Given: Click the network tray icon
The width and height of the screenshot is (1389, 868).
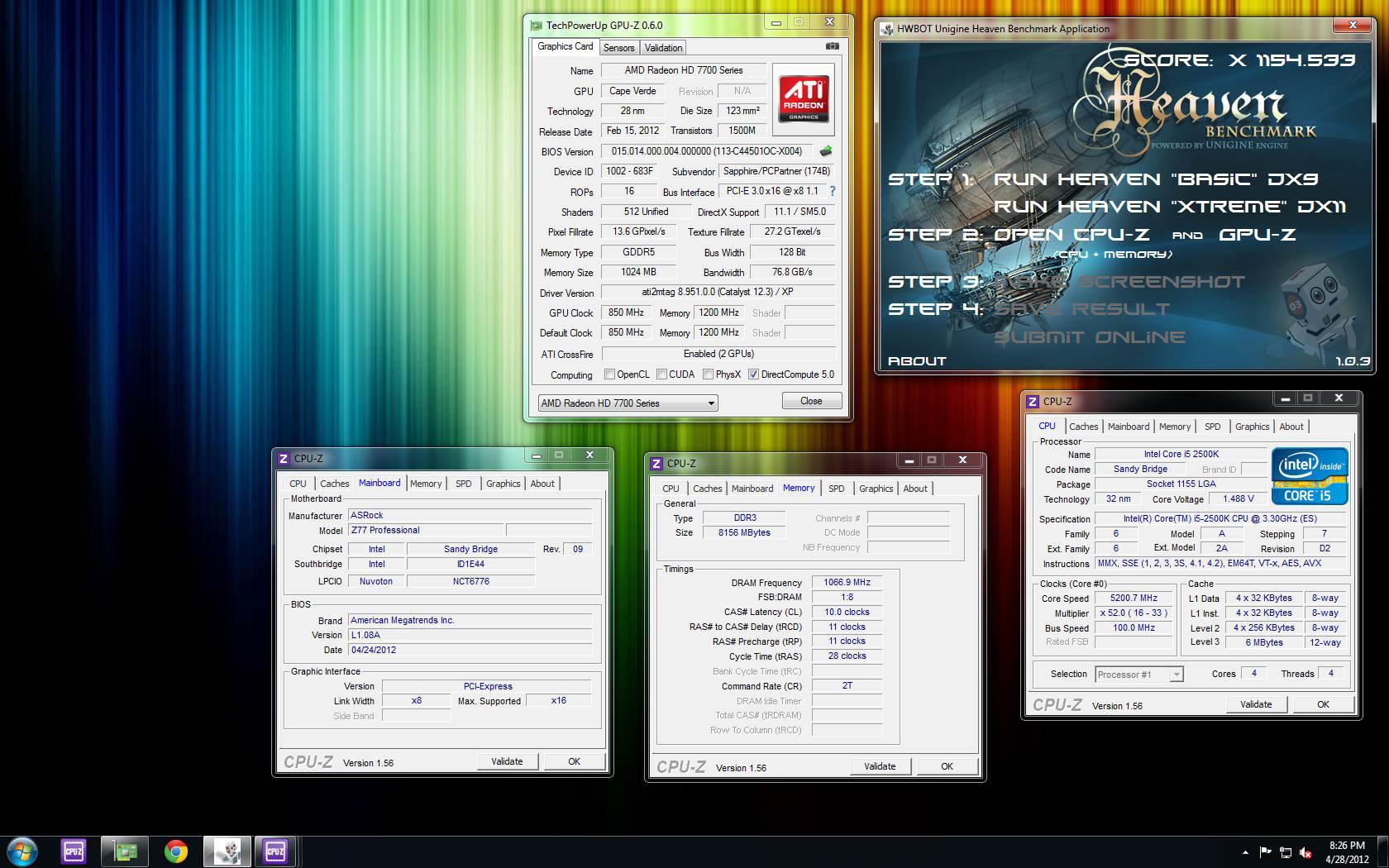Looking at the screenshot, I should 1286,852.
